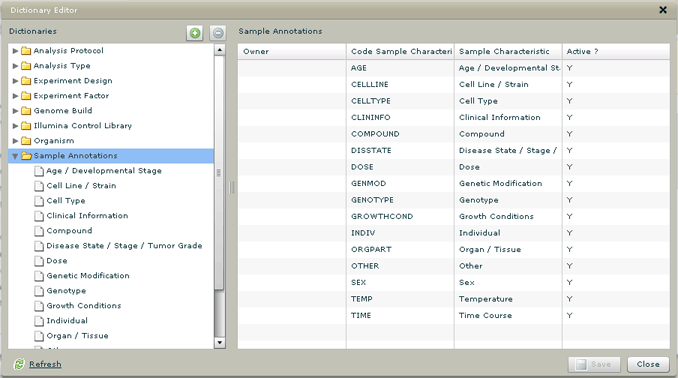The height and width of the screenshot is (378, 678).
Task: Select Sample Annotations in the dictionary tree
Action: 76,156
